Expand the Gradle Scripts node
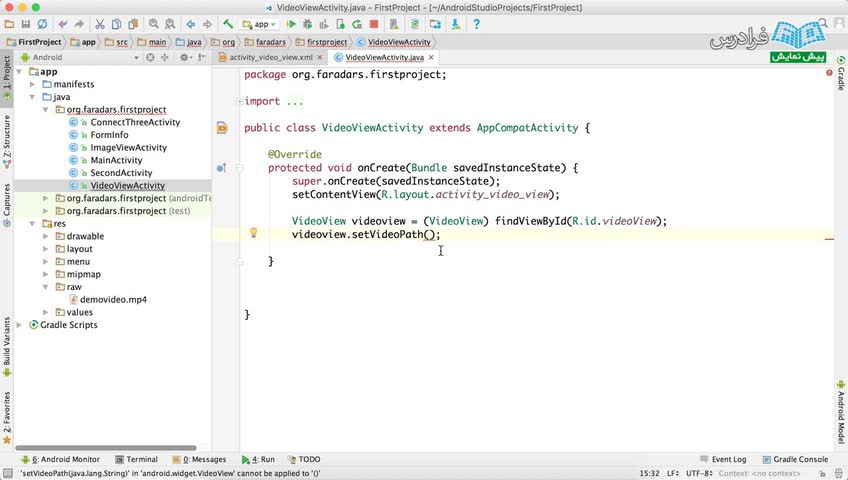Viewport: 848px width, 480px height. point(19,325)
